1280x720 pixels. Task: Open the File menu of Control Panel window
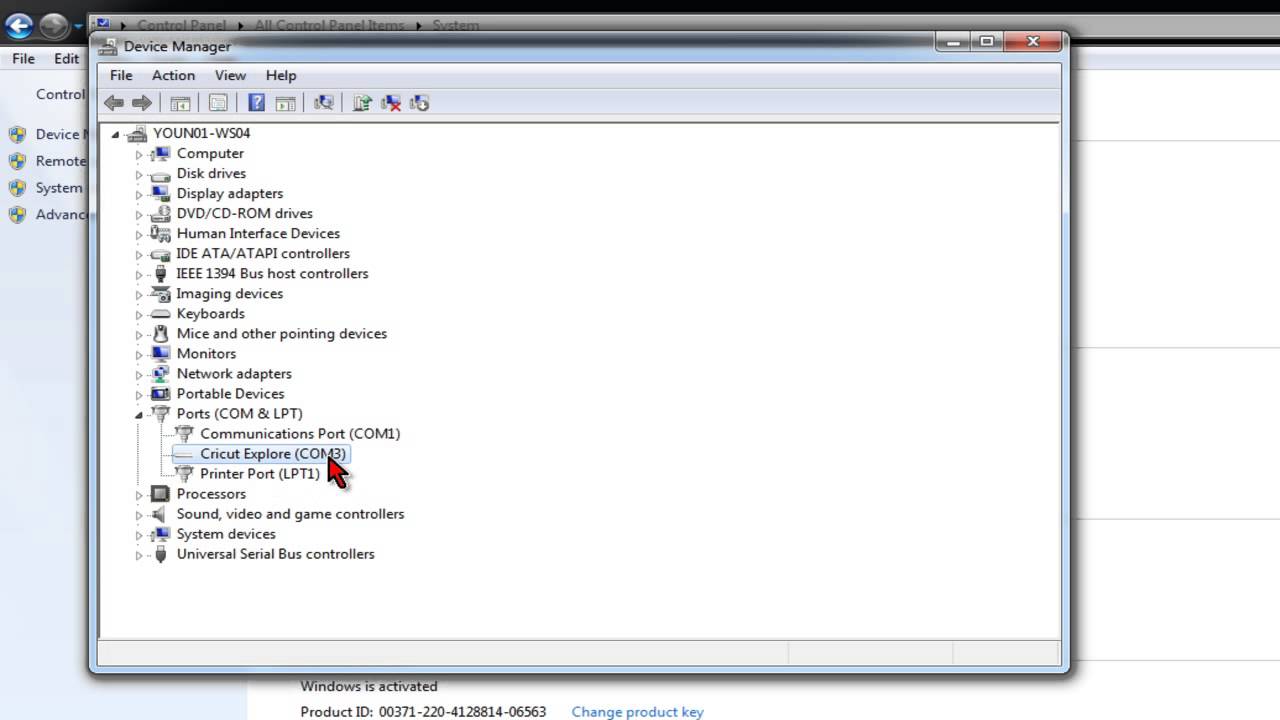tap(23, 58)
